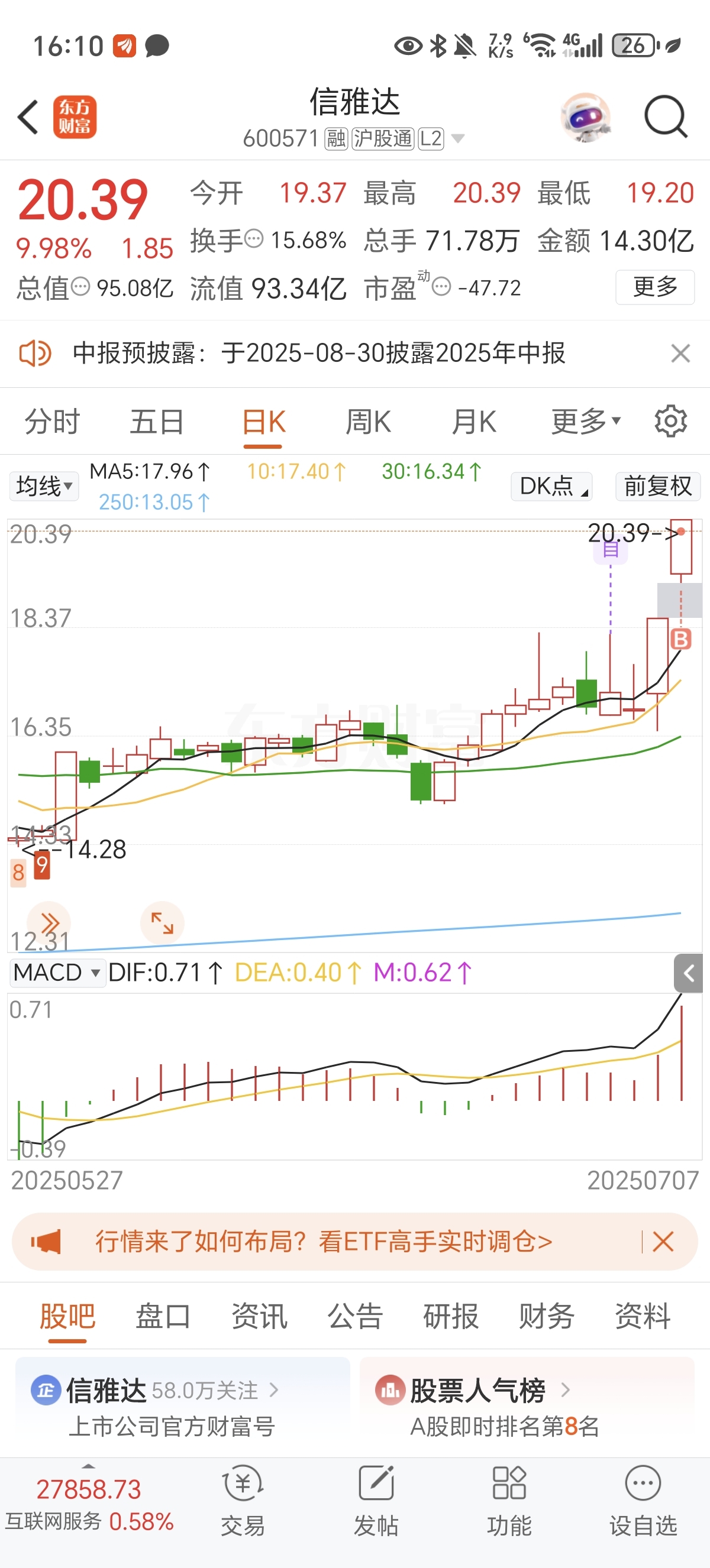Expand the 更多 period dropdown
This screenshot has height=1568, width=710.
coord(586,421)
